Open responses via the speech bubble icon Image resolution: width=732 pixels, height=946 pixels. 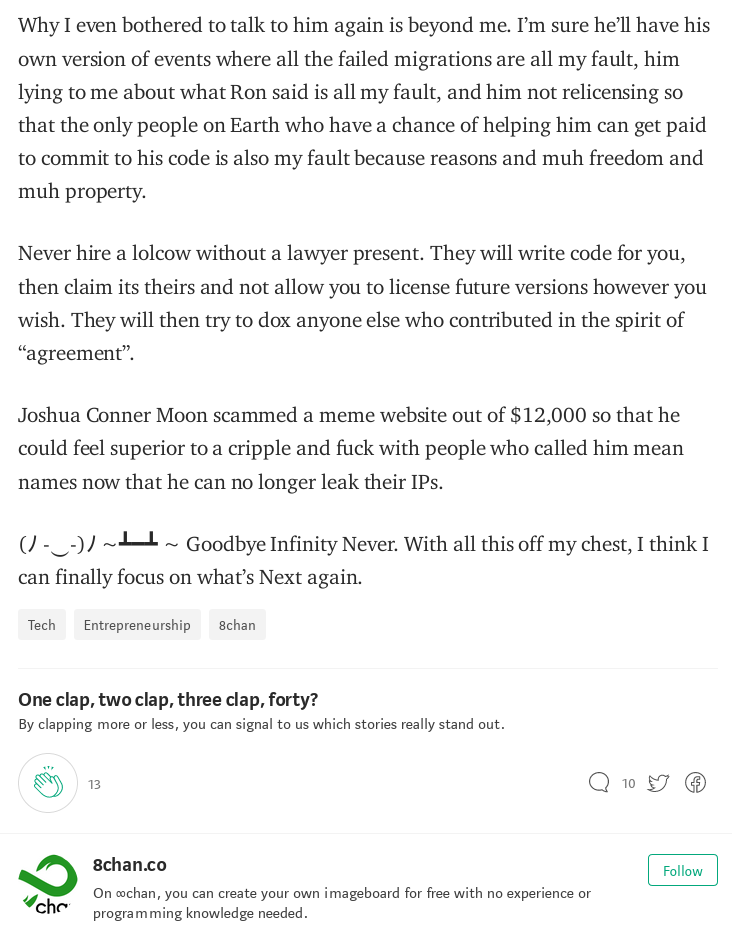(x=599, y=783)
